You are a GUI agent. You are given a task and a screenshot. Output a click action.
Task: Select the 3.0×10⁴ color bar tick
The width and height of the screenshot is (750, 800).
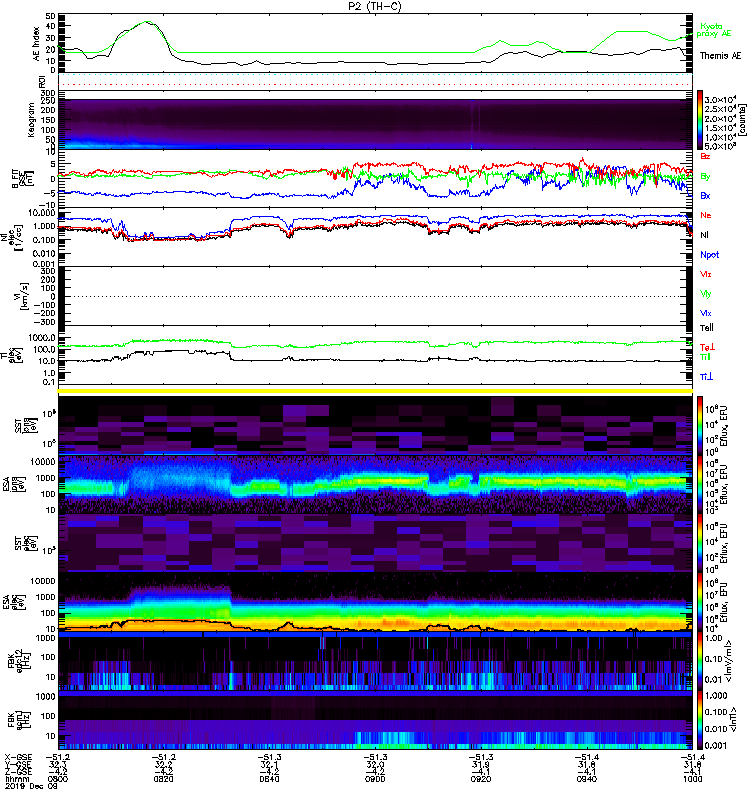pos(720,99)
